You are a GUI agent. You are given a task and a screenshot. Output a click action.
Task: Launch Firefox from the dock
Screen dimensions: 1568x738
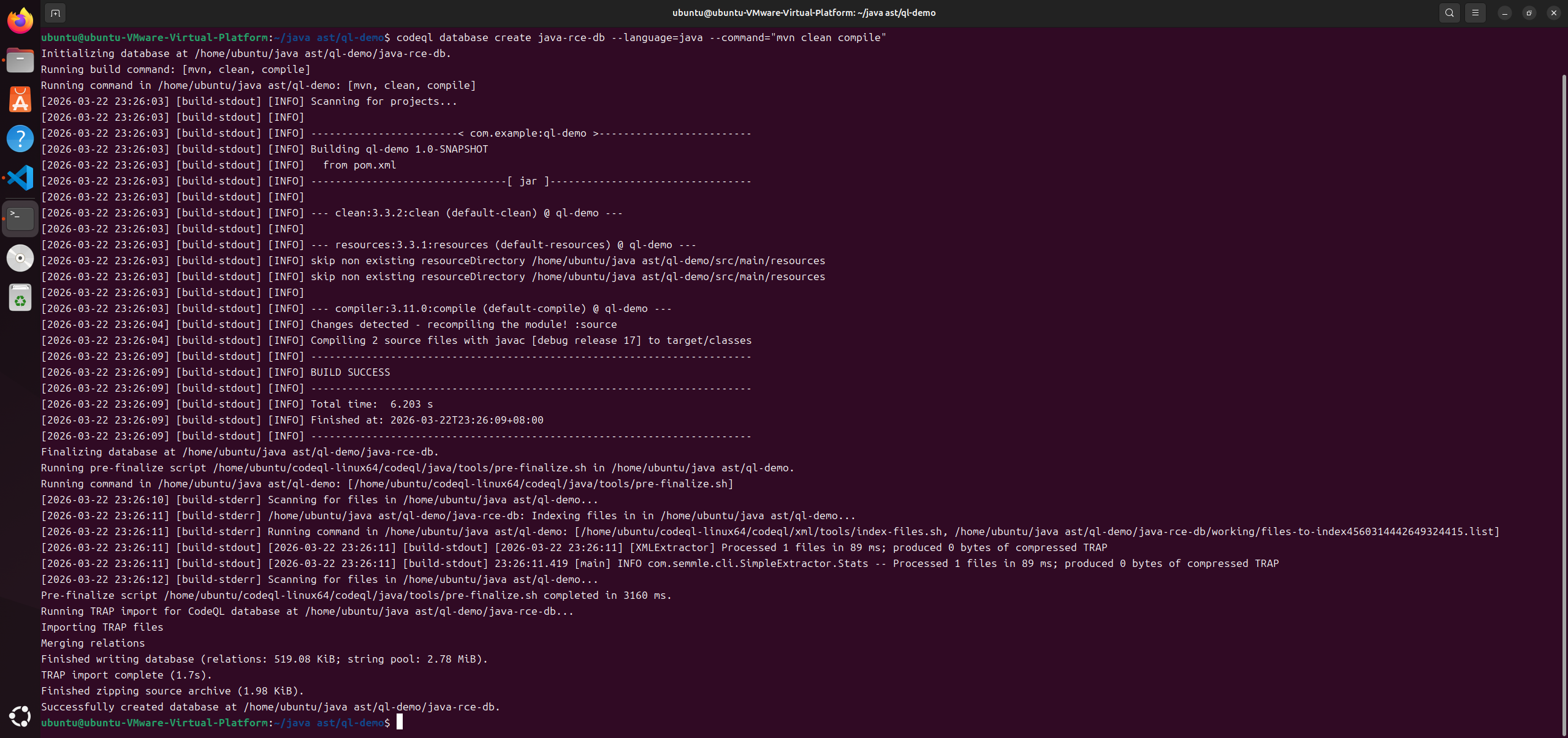click(x=20, y=21)
